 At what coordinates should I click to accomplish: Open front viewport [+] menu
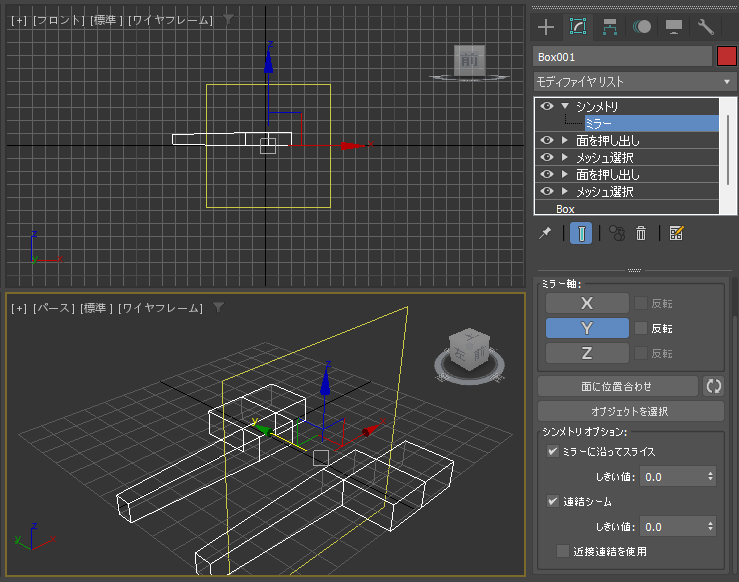pos(19,20)
